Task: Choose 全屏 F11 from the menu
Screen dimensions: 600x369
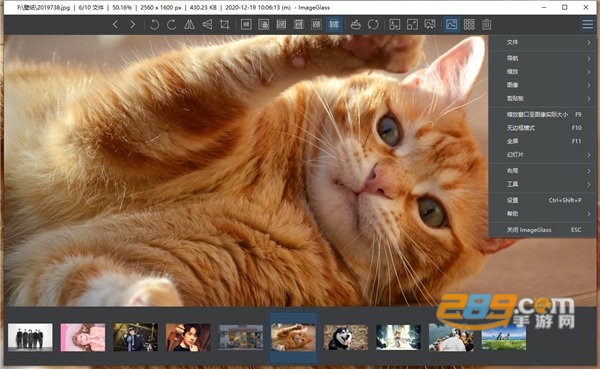Action: pos(542,141)
